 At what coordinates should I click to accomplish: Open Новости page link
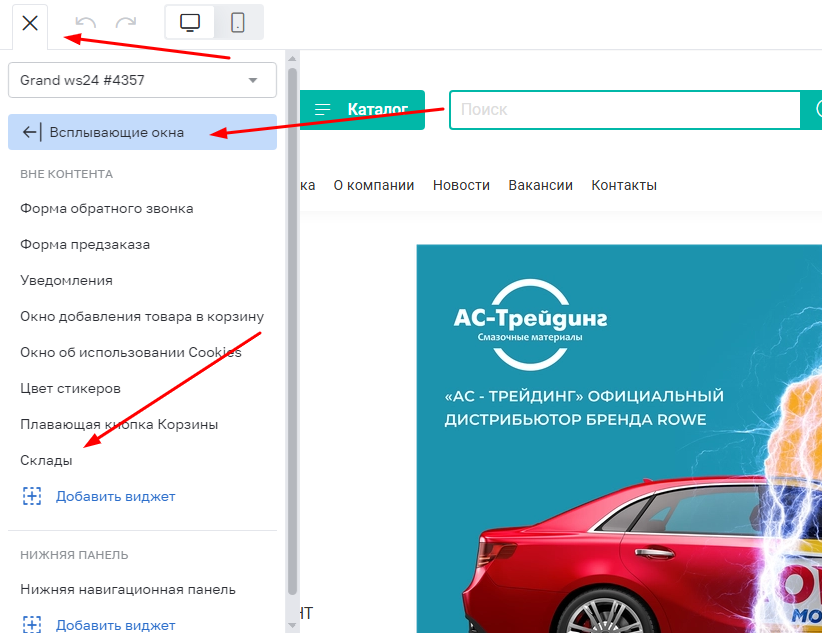click(x=461, y=185)
